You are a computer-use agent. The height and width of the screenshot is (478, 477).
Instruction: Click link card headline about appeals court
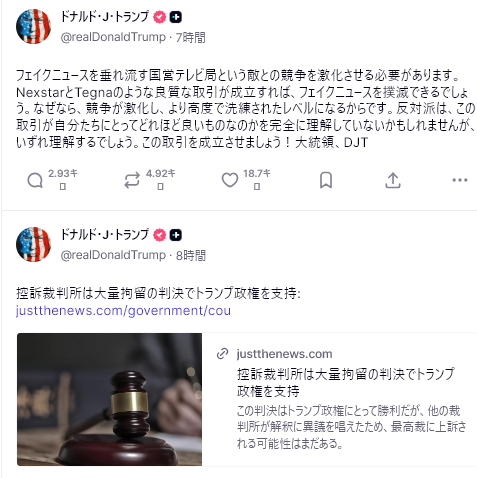(346, 383)
